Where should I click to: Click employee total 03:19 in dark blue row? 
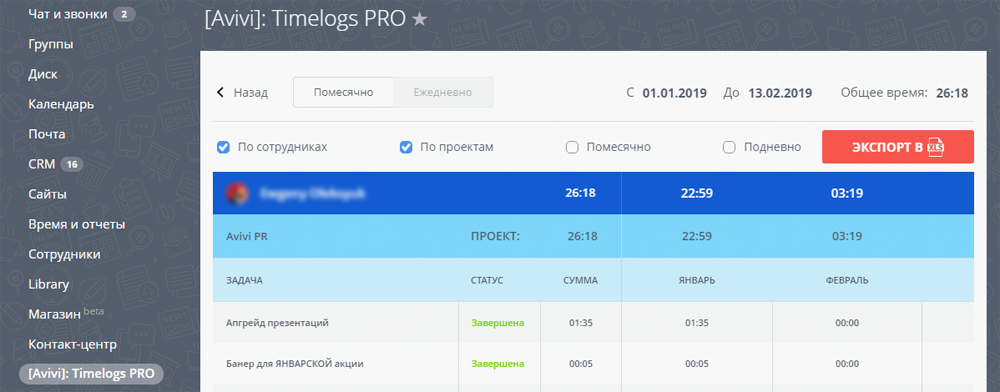click(847, 193)
